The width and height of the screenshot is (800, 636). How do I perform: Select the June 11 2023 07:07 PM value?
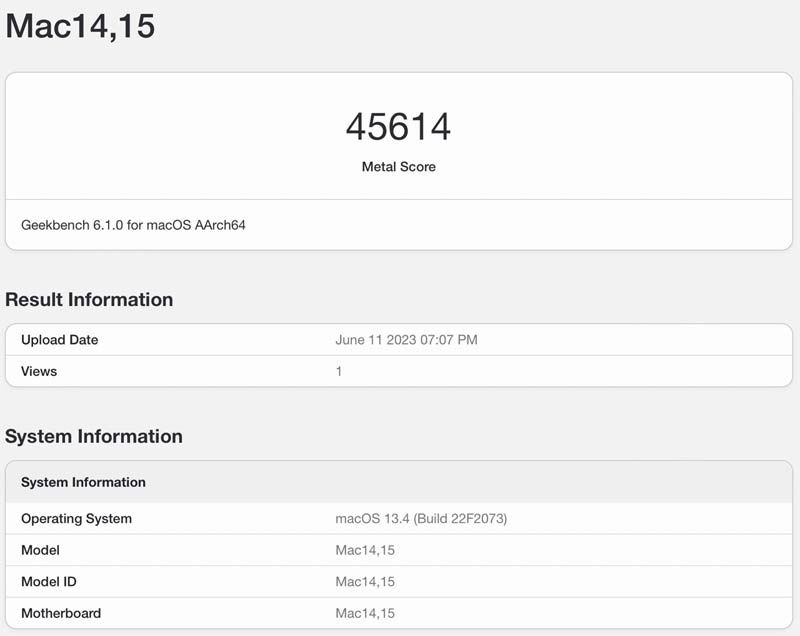point(407,340)
